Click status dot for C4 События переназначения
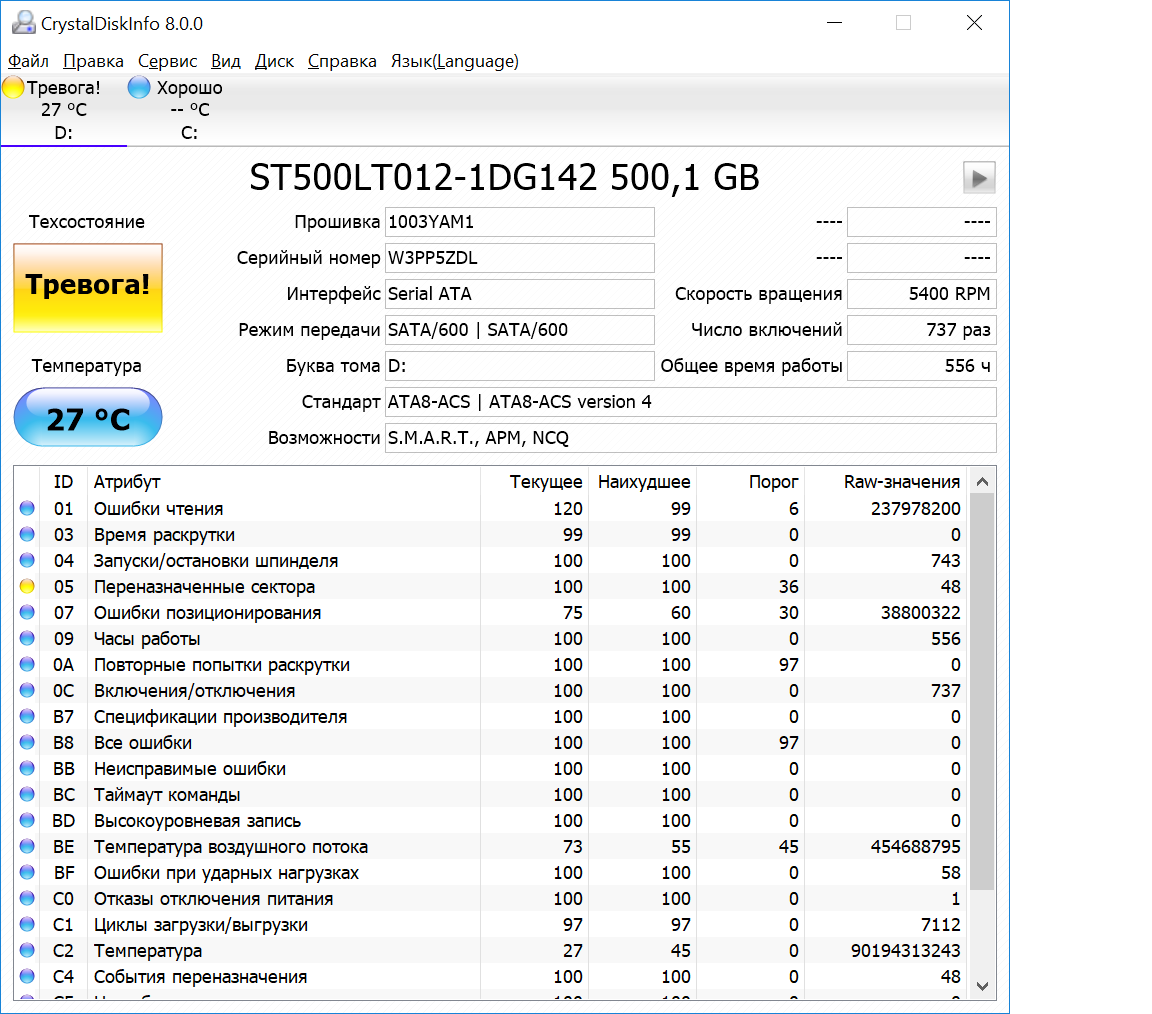The height and width of the screenshot is (1014, 1152). click(27, 977)
